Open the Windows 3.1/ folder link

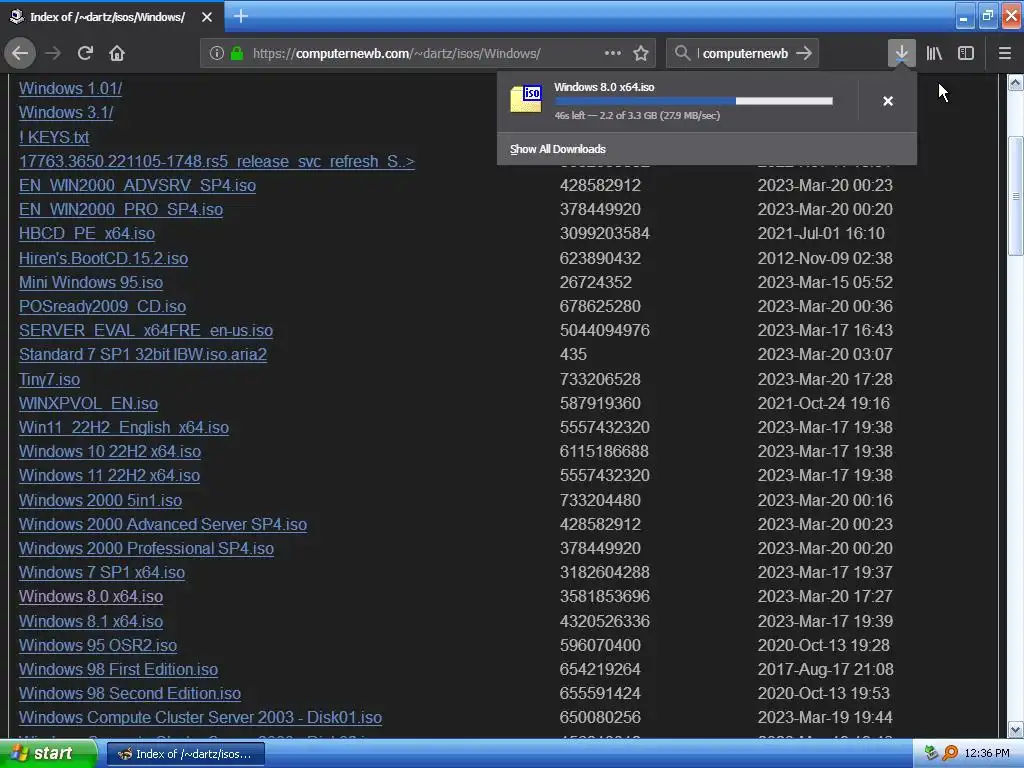click(x=66, y=112)
